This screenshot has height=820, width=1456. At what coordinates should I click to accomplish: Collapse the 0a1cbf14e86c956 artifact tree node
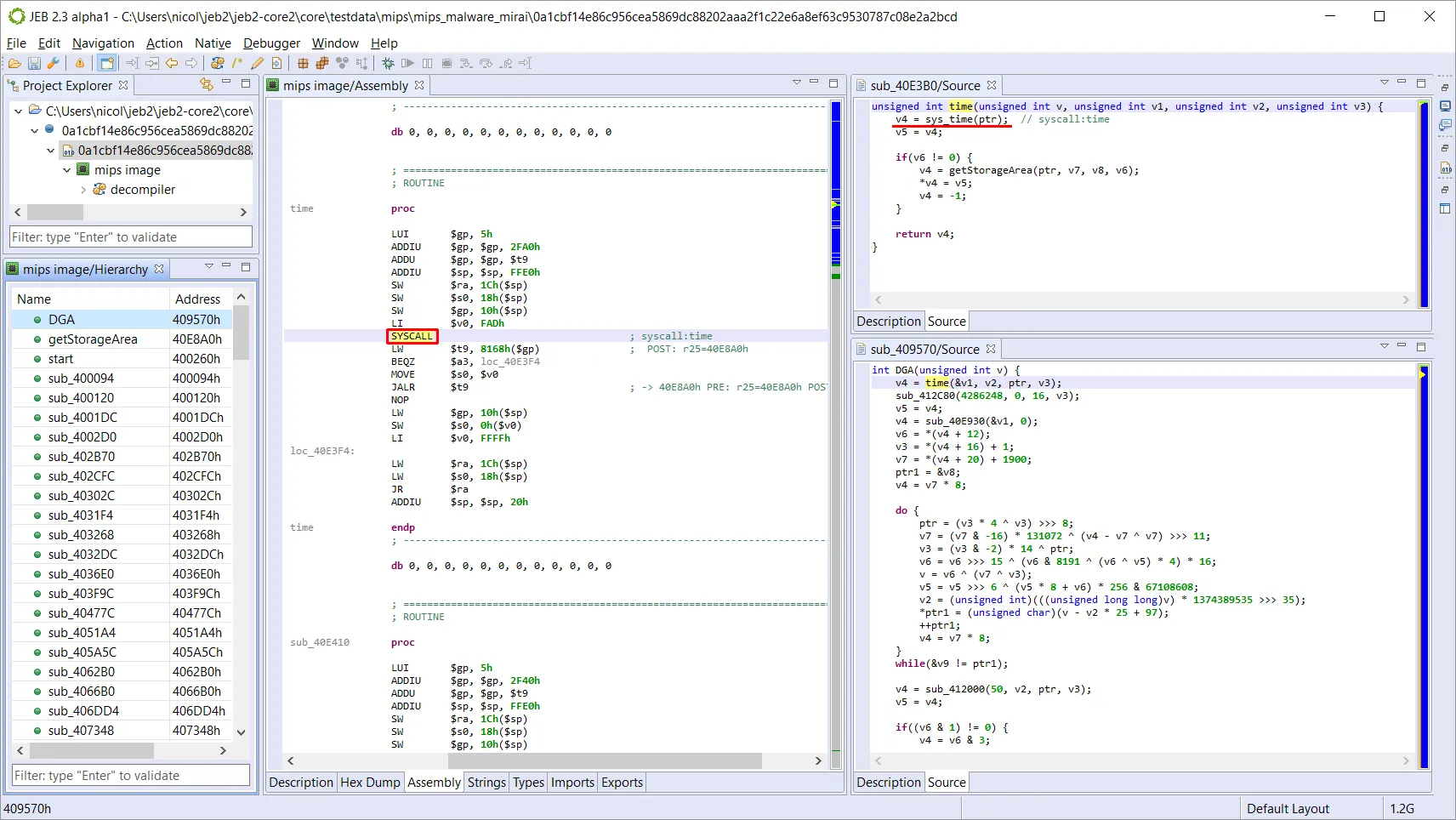point(34,130)
